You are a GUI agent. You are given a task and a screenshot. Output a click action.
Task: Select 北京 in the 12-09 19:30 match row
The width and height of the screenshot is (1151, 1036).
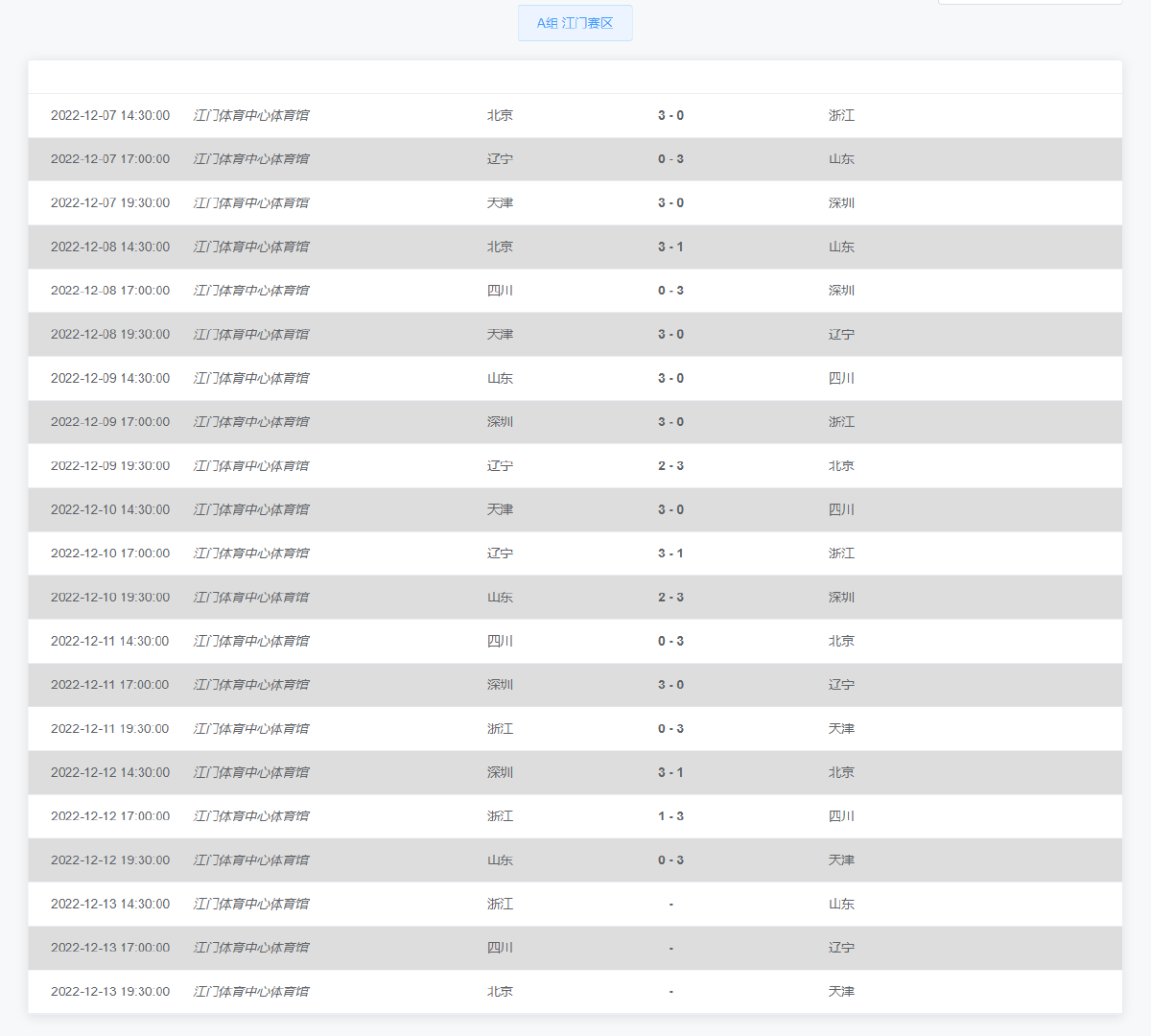click(x=841, y=466)
